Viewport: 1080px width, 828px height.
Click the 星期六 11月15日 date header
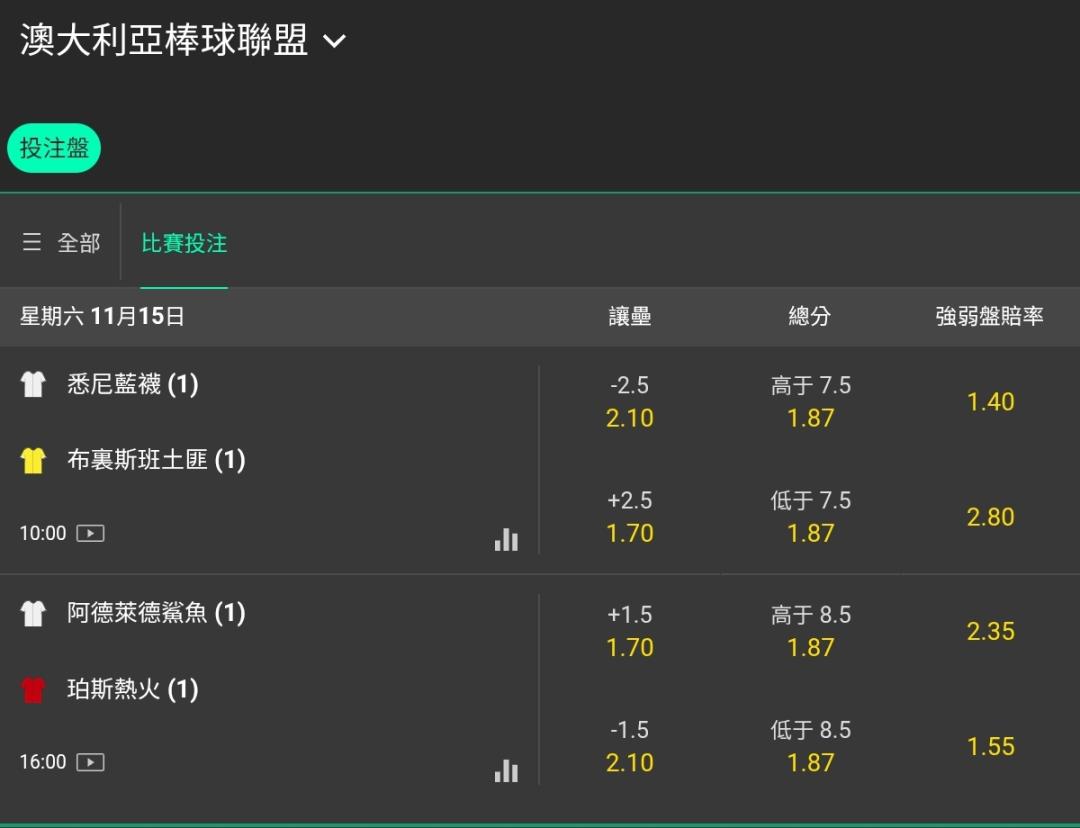point(102,317)
